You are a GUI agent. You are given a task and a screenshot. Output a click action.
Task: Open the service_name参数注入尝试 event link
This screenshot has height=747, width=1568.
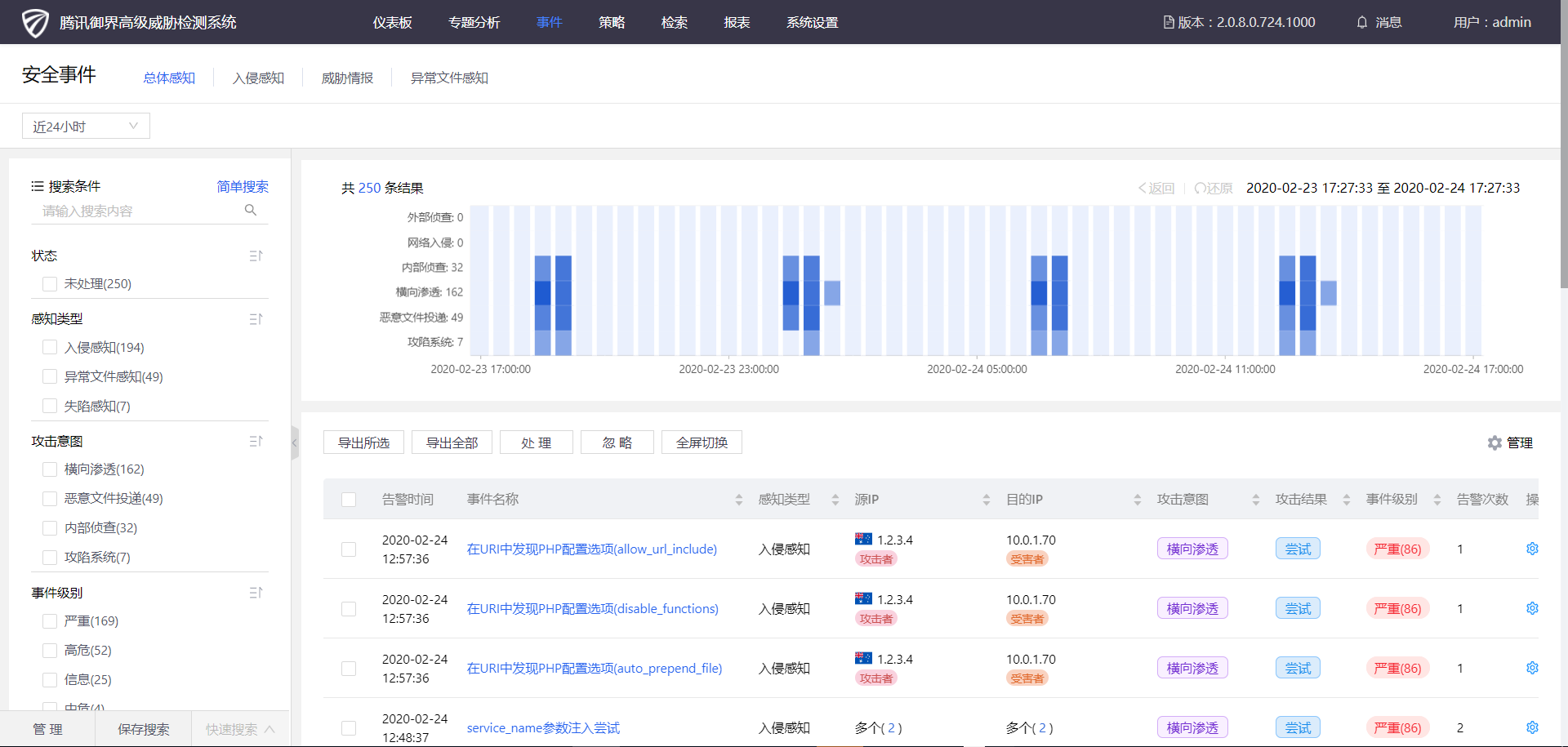pyautogui.click(x=543, y=727)
